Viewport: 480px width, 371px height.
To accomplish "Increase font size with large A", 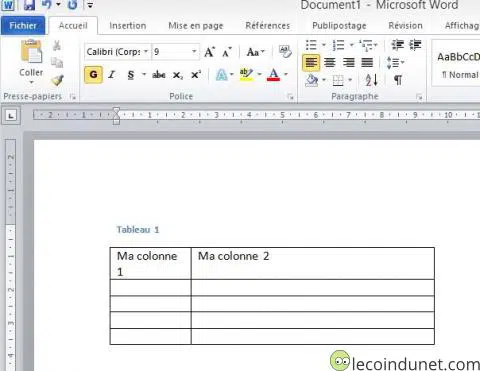I will (x=209, y=52).
